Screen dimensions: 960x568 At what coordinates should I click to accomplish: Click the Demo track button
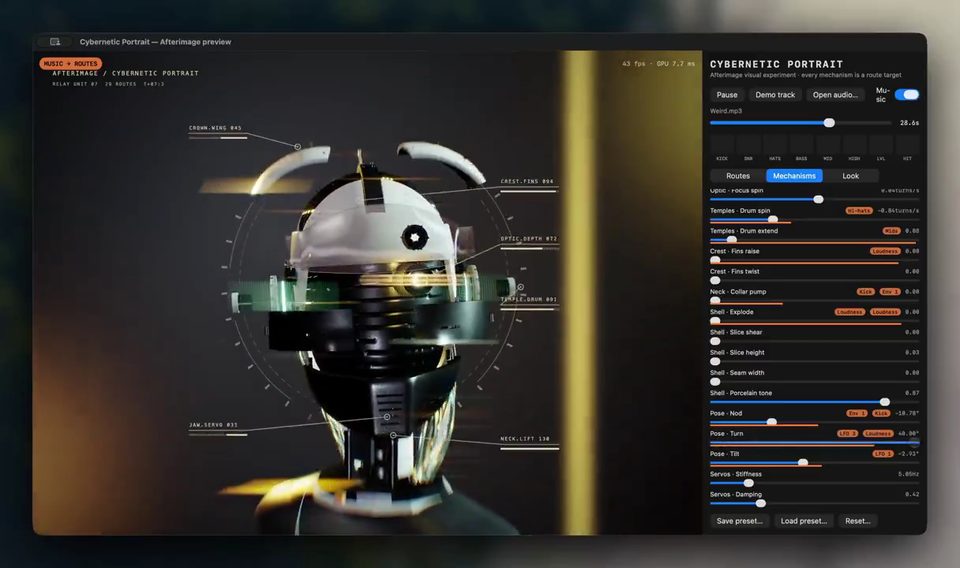coord(775,95)
